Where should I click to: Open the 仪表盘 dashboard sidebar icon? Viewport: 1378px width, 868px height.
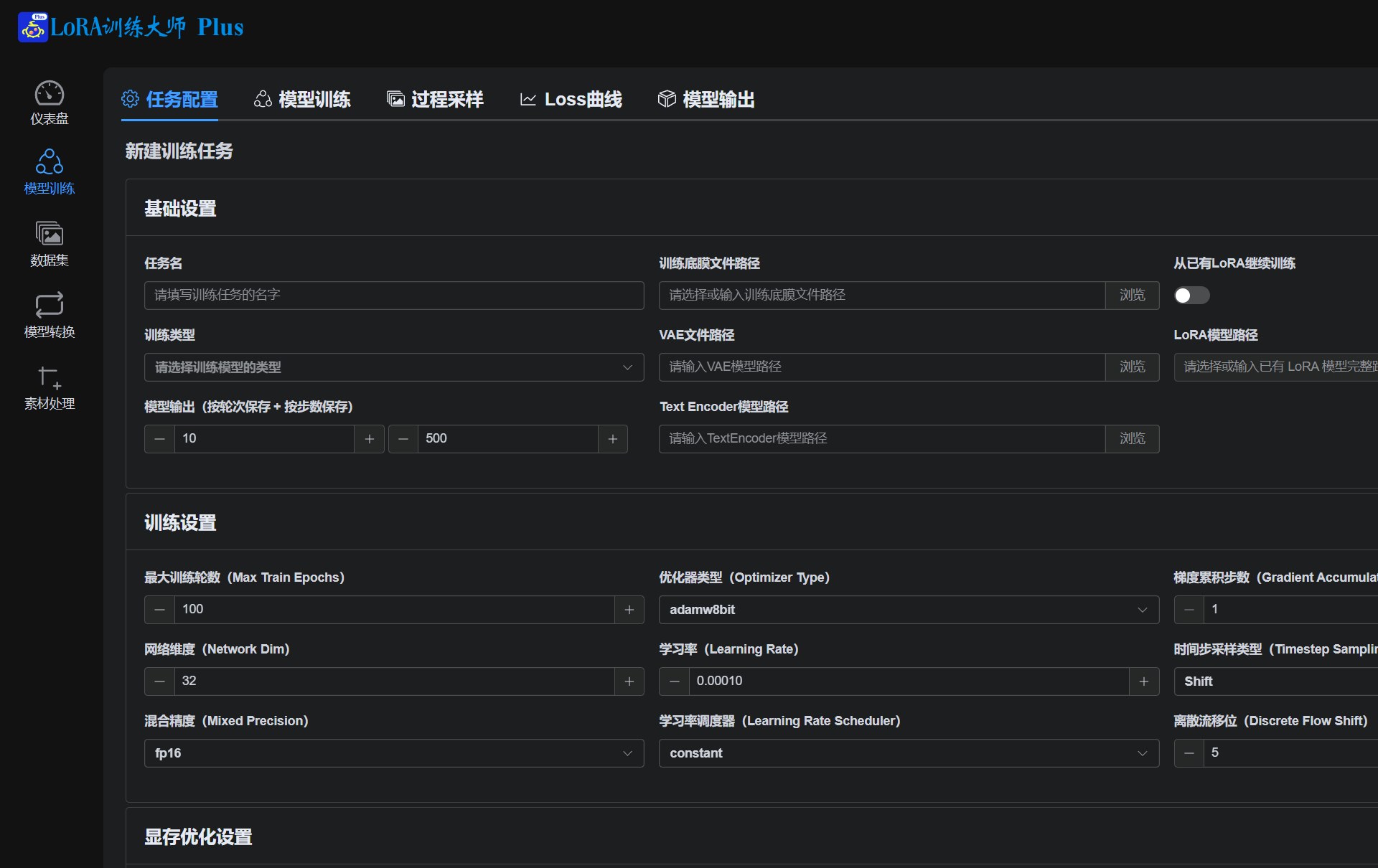[50, 103]
